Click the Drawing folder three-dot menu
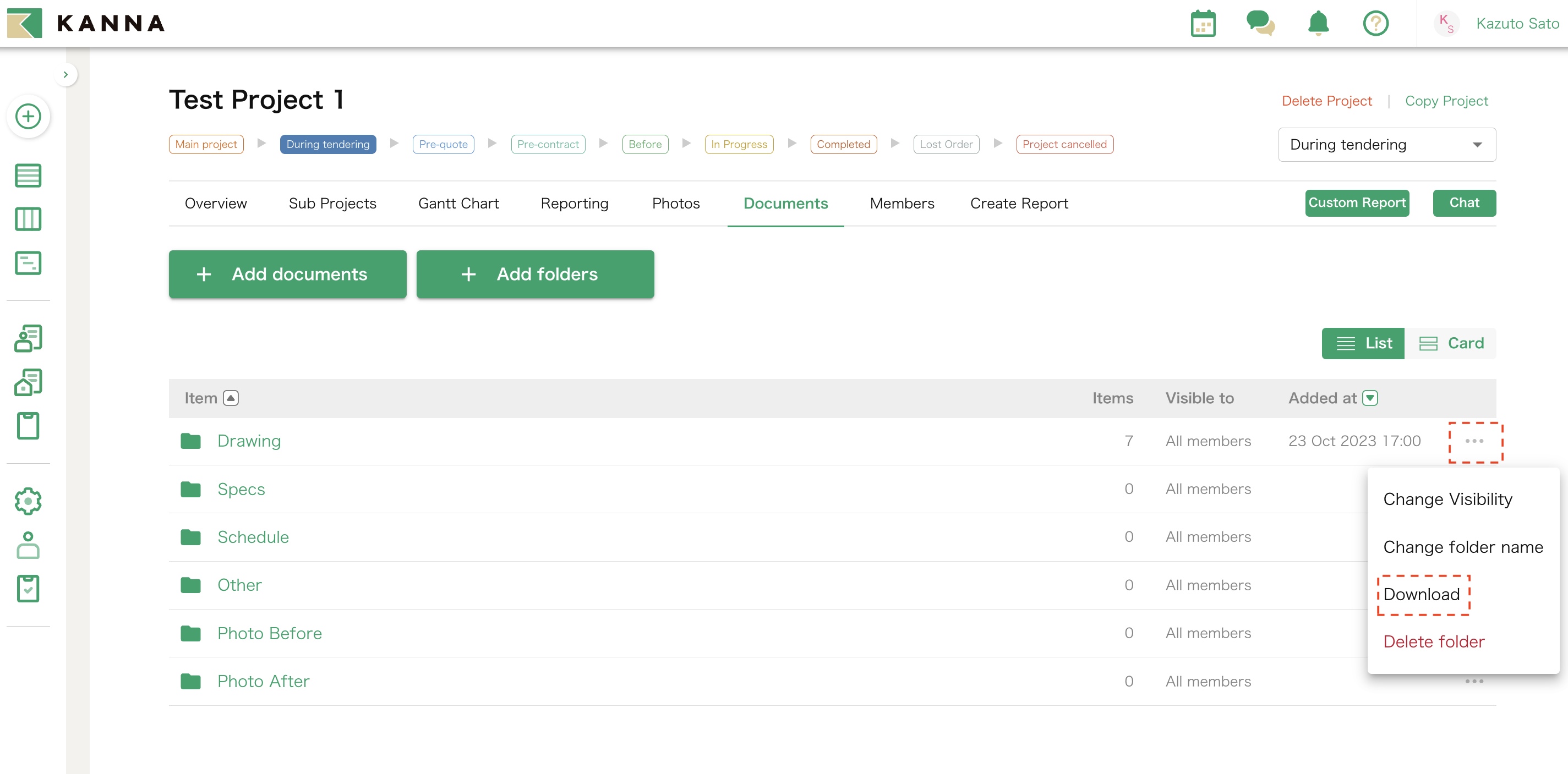Viewport: 1568px width, 774px height. 1474,441
